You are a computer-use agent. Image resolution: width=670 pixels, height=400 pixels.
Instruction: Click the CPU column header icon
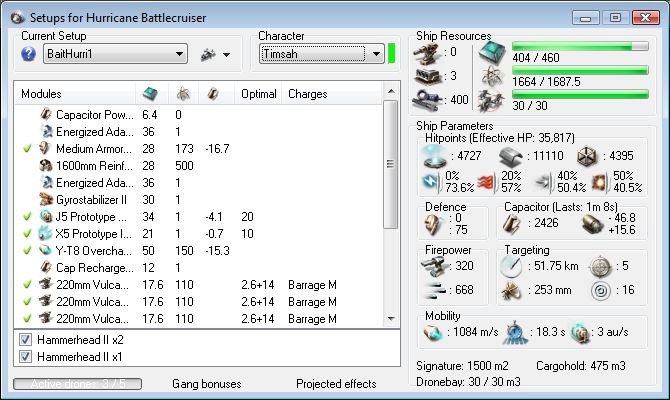(x=150, y=94)
